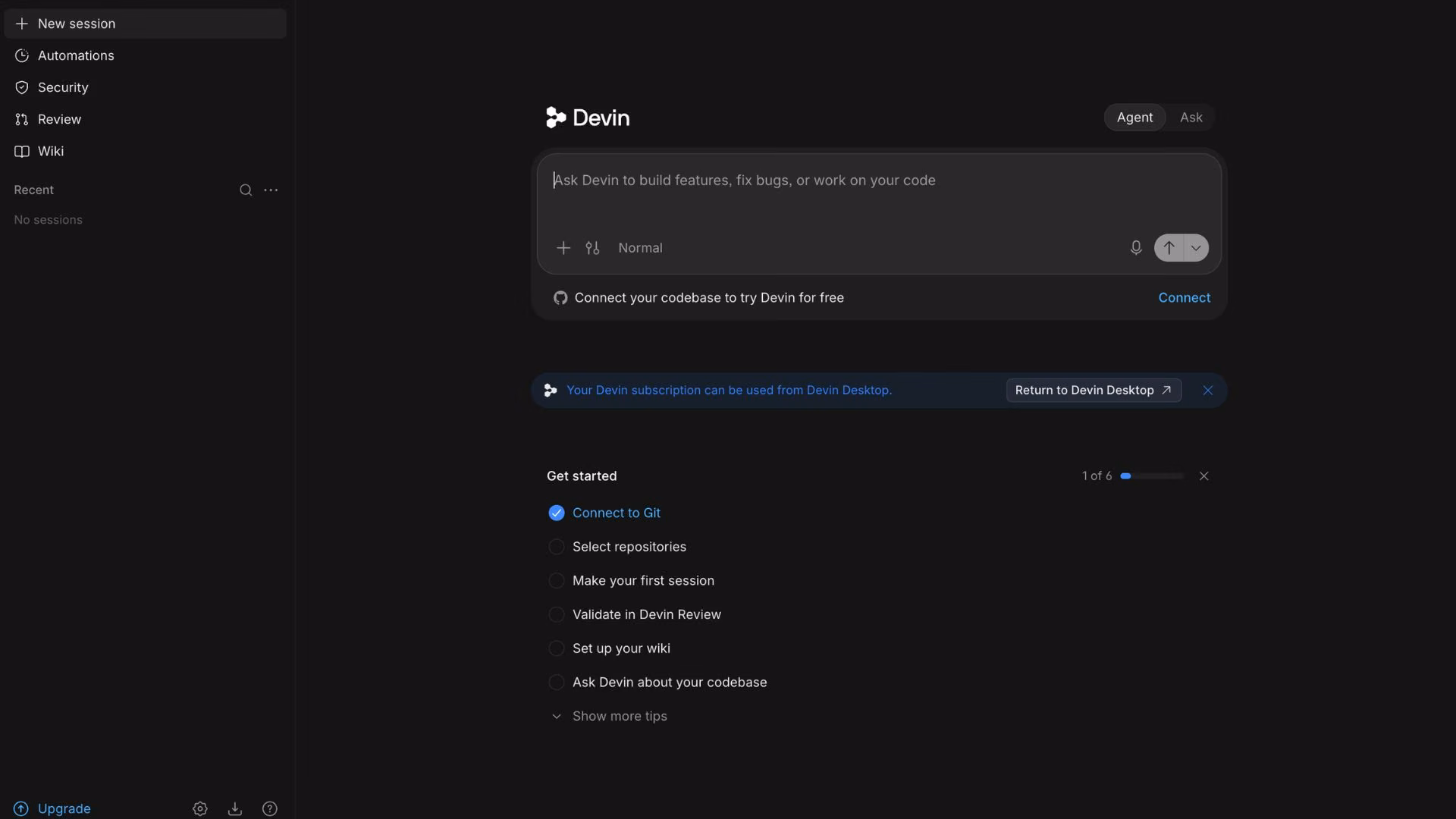Click the download icon in sidebar footer

(x=235, y=809)
